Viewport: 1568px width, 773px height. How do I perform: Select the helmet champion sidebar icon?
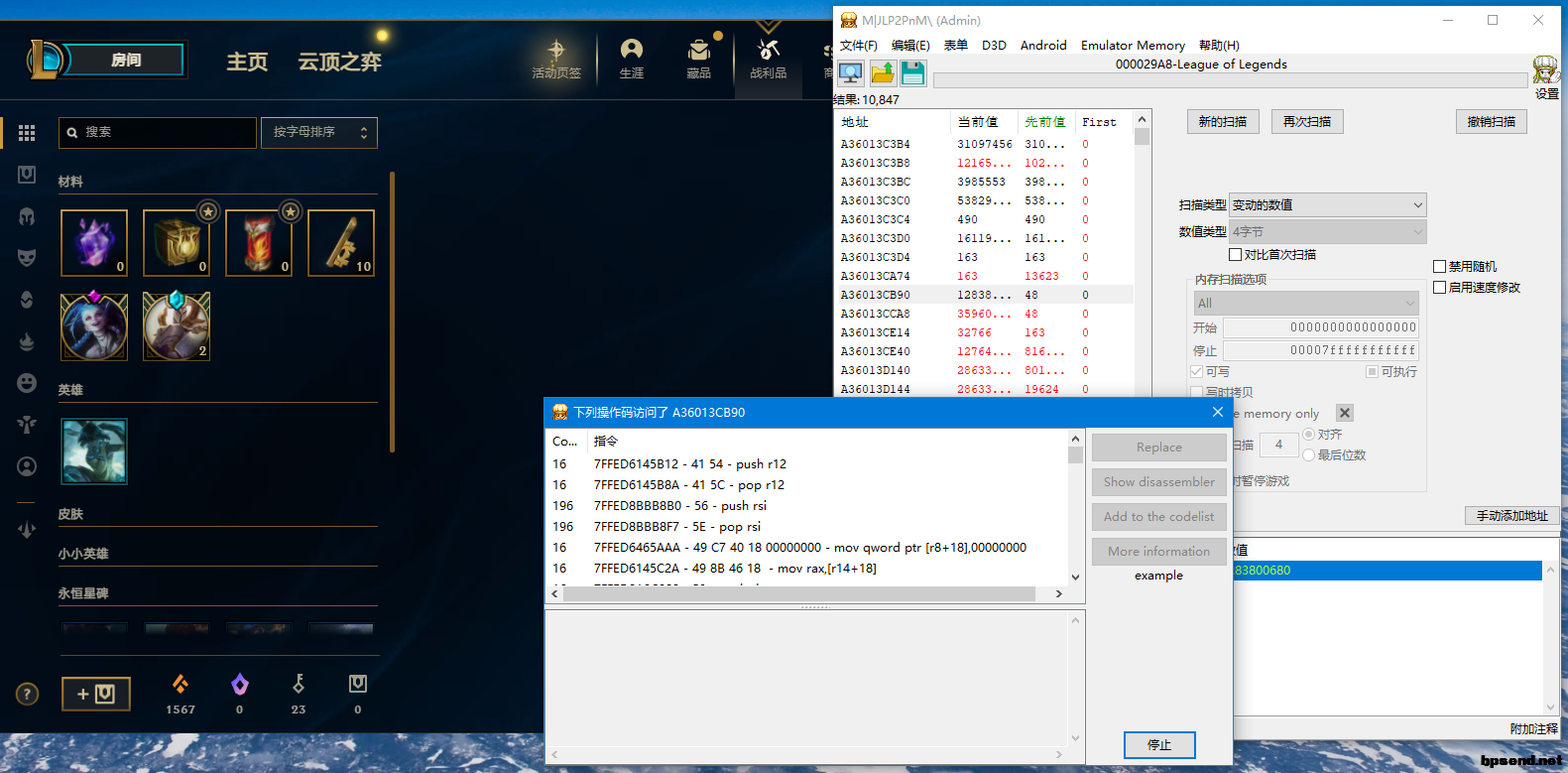[x=27, y=215]
